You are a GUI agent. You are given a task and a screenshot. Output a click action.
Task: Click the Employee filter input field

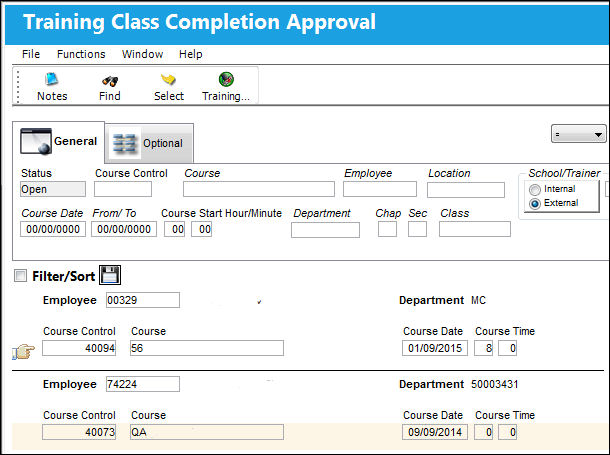(x=380, y=189)
